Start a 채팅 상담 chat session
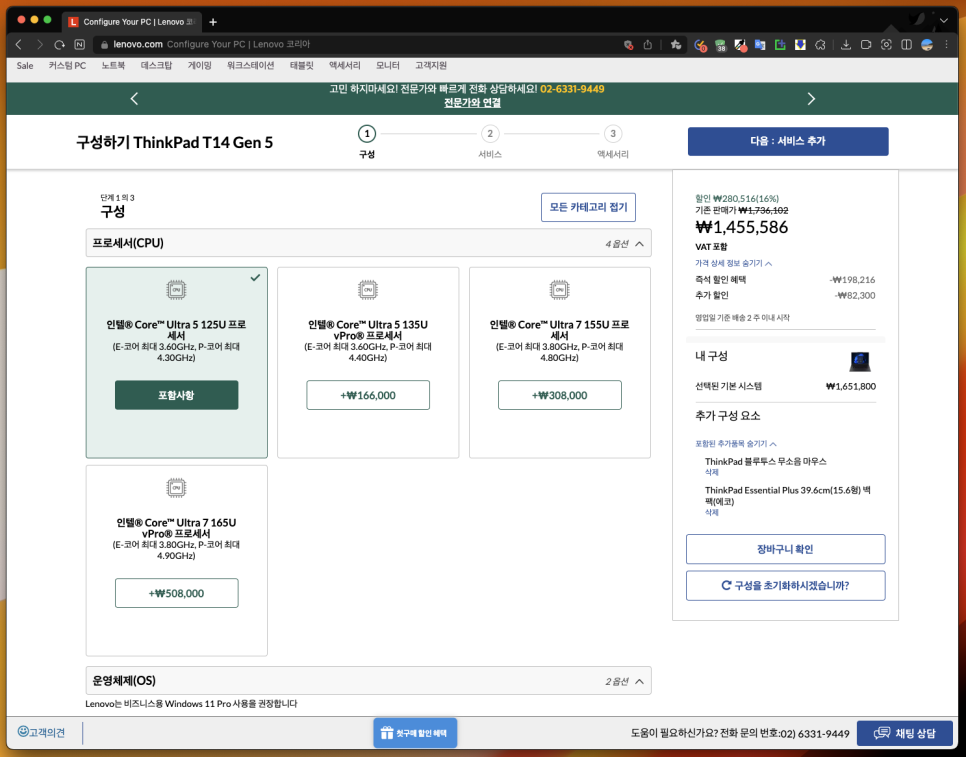Image resolution: width=966 pixels, height=757 pixels. [x=905, y=733]
